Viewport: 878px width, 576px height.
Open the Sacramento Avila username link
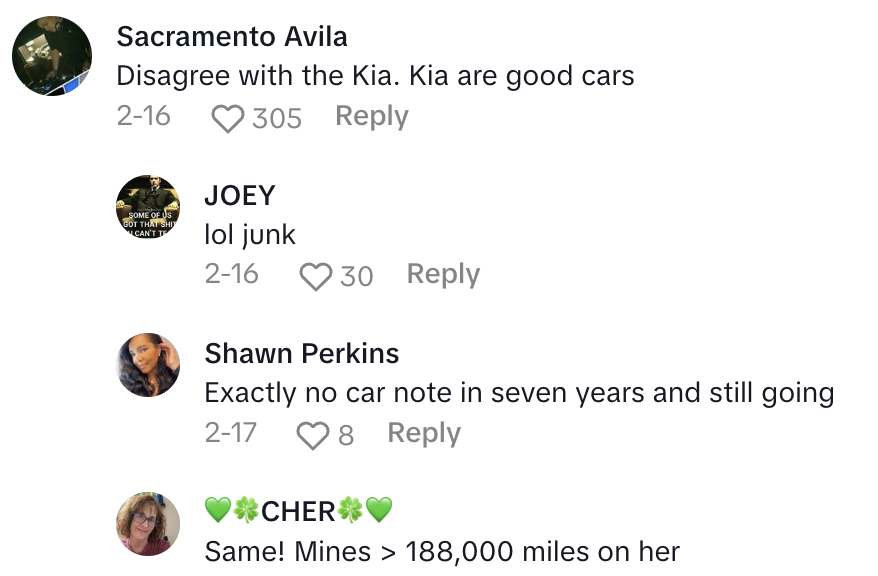(232, 37)
